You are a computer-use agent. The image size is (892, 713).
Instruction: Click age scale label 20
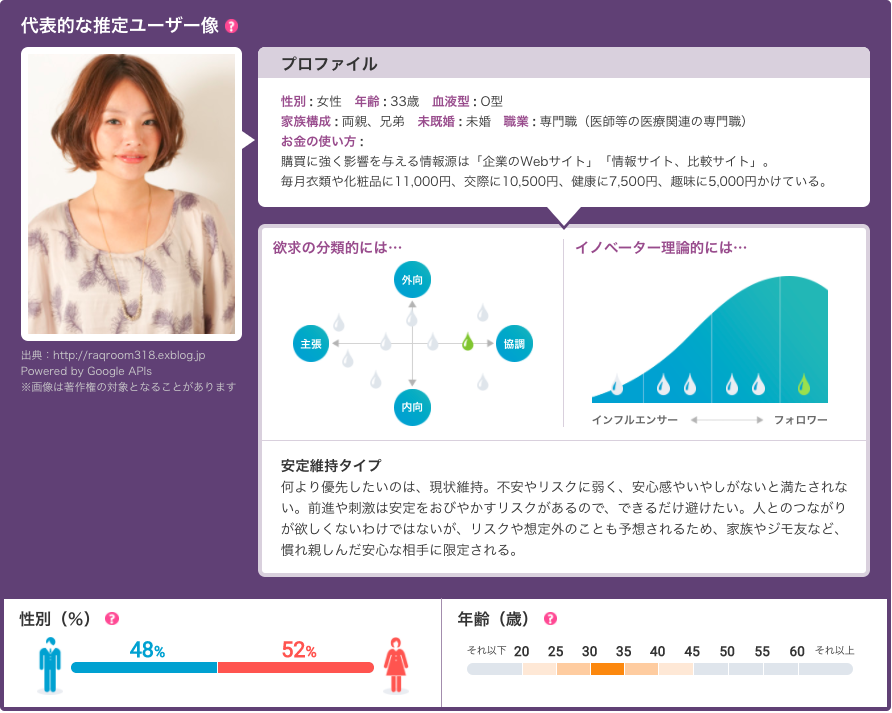tap(521, 651)
